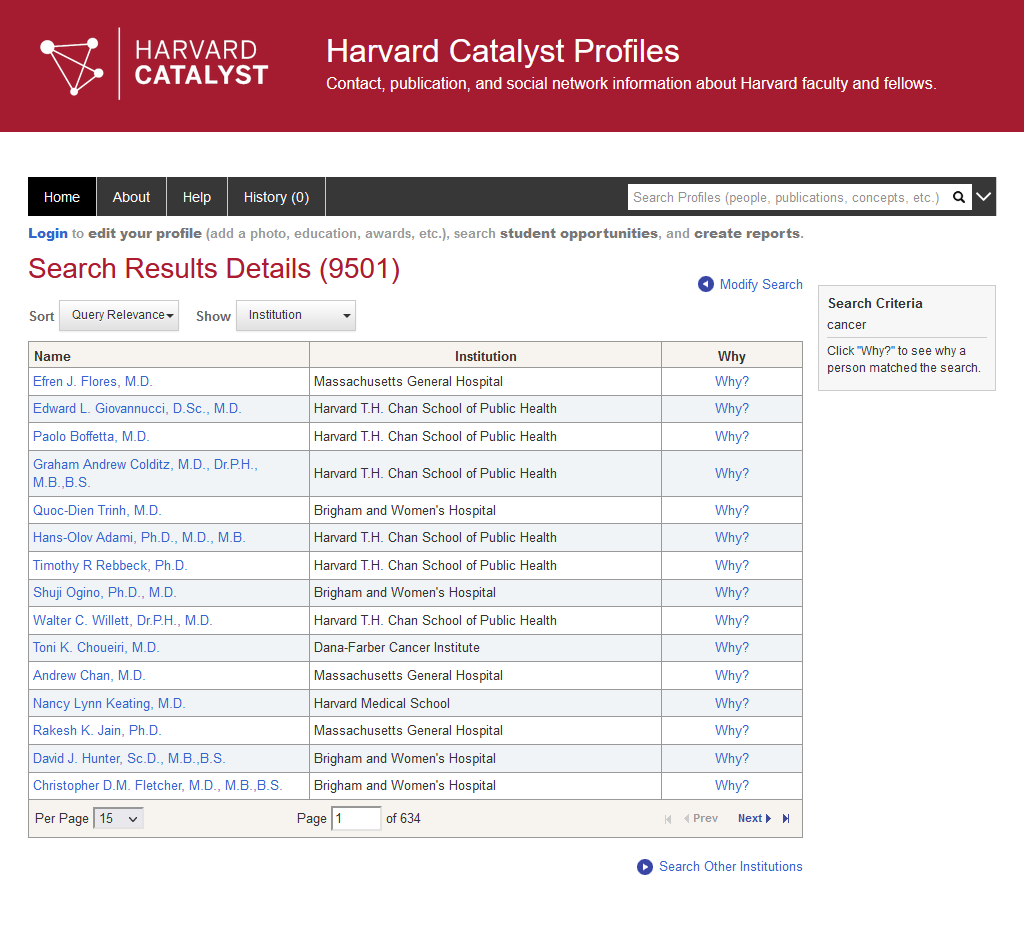Screen dimensions: 1024x929
Task: Open Nancy Lynn Keating profile
Action: click(x=110, y=704)
